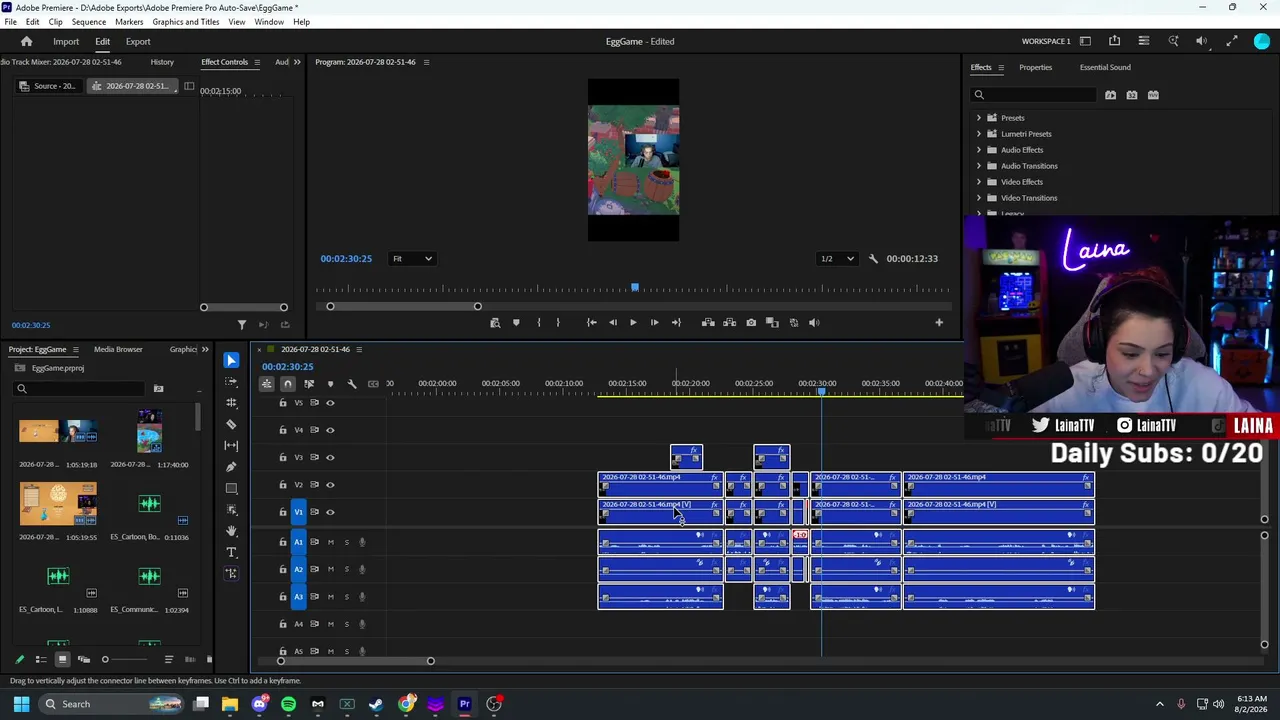Show hidden Project panel tabs chevron

click(205, 349)
